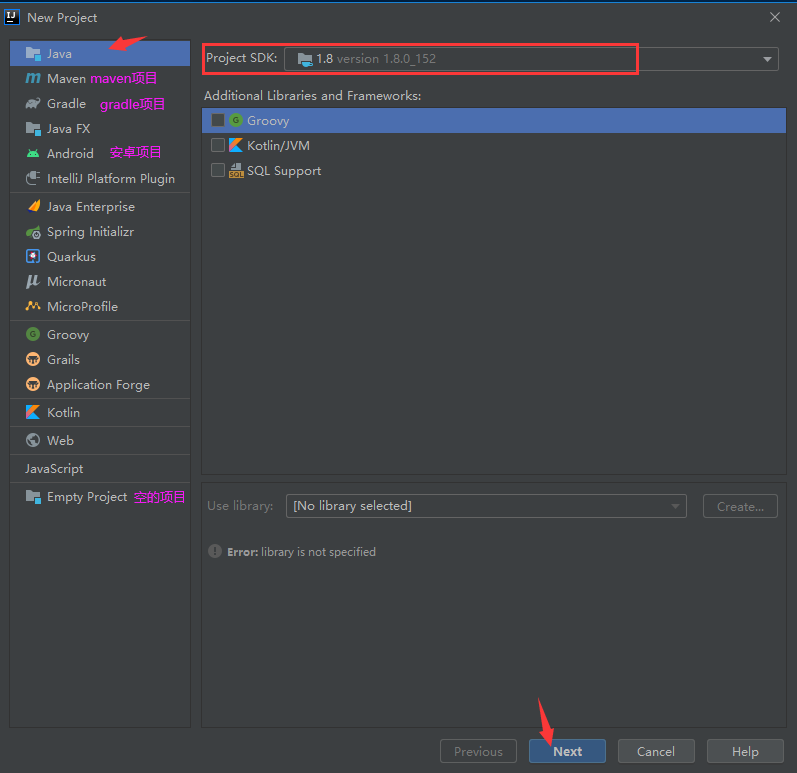Screen dimensions: 797x773
Task: Click the Grails icon
Action: [x=33, y=359]
